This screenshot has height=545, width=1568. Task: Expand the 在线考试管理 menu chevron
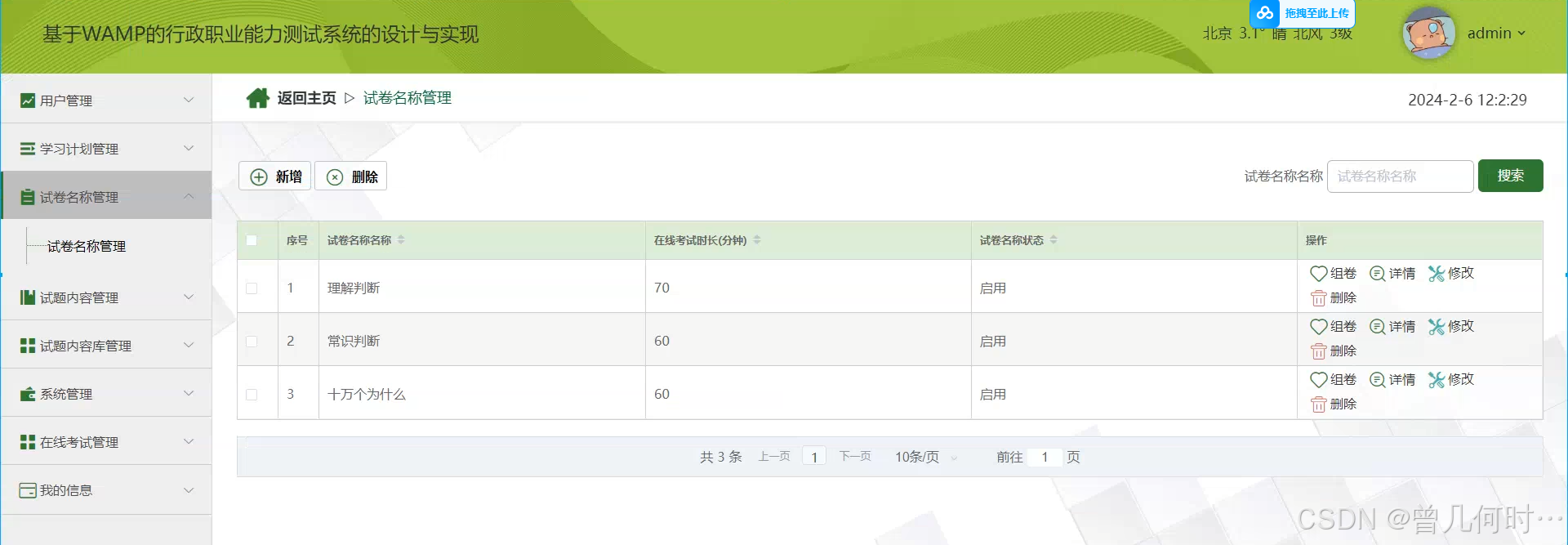pyautogui.click(x=189, y=441)
